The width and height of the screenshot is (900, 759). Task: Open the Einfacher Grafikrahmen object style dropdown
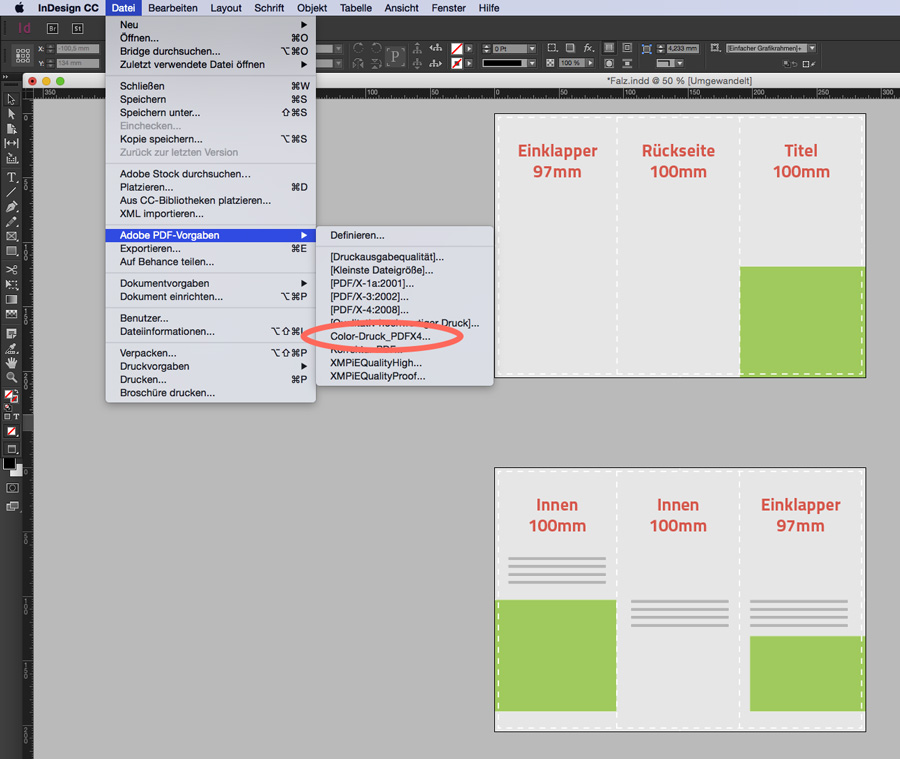coord(812,48)
